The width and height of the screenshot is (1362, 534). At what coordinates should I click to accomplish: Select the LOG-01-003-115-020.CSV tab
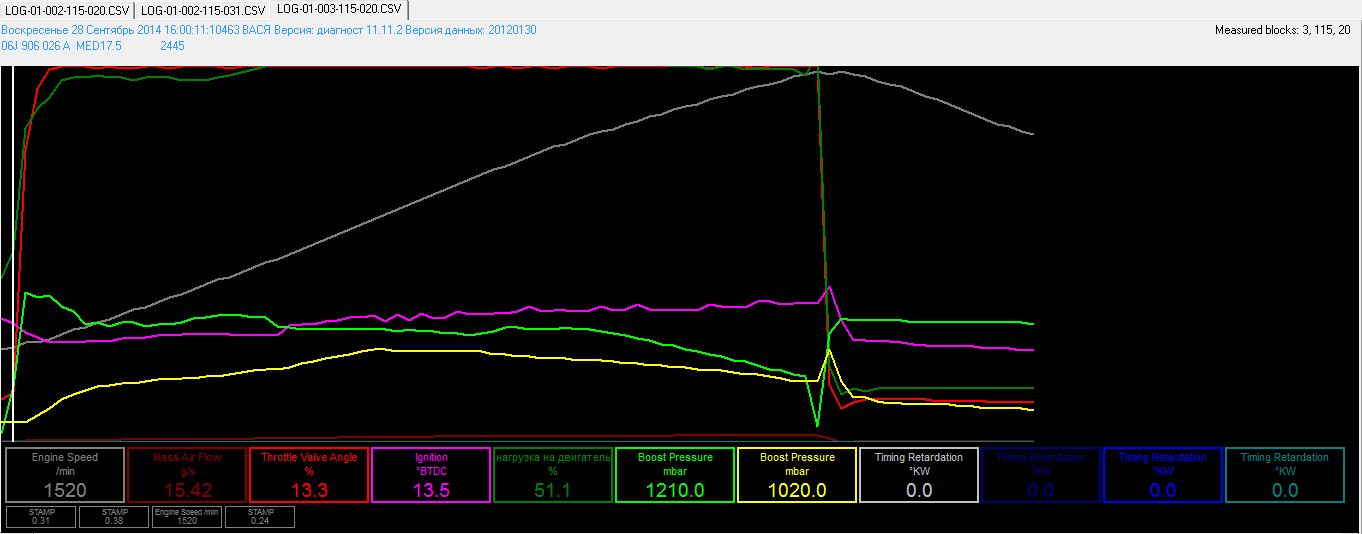click(340, 10)
